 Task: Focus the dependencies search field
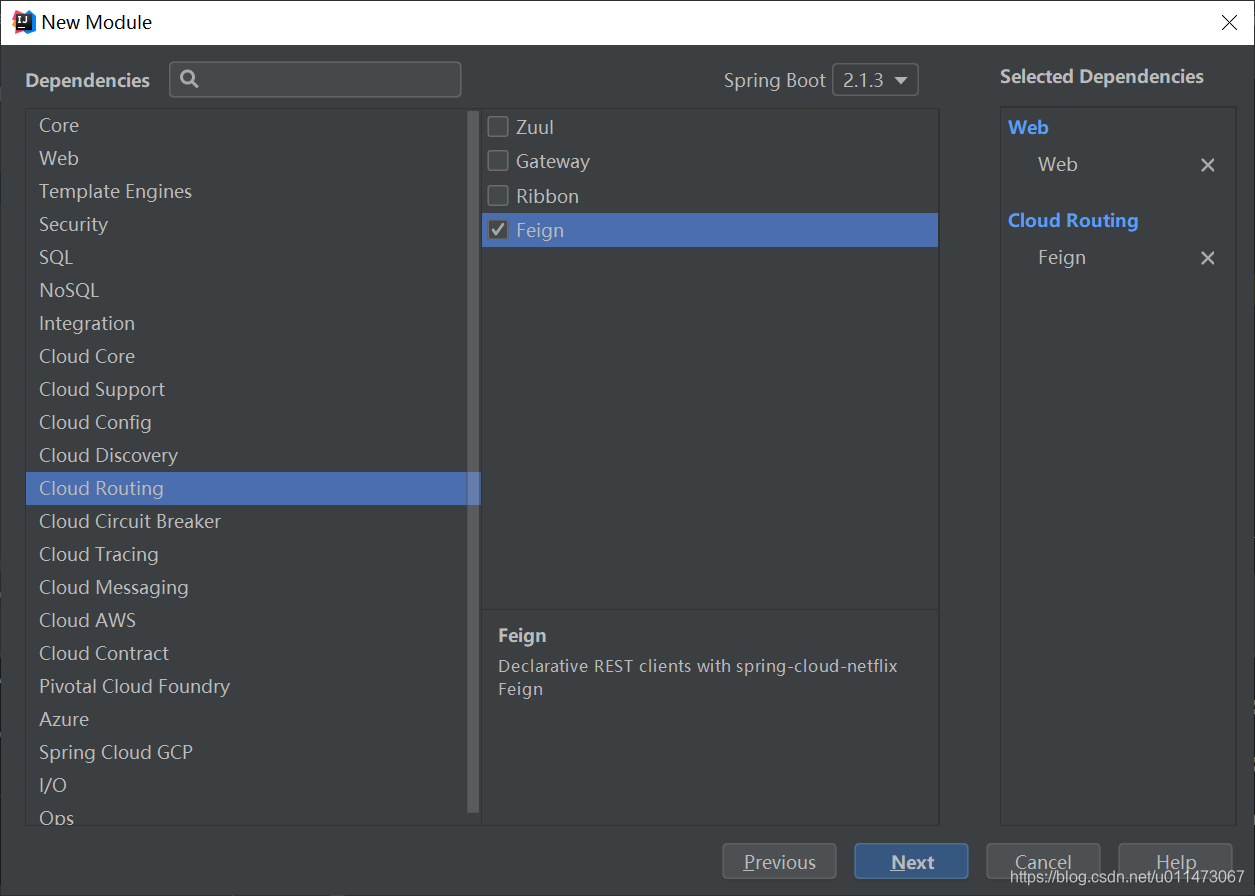point(315,79)
